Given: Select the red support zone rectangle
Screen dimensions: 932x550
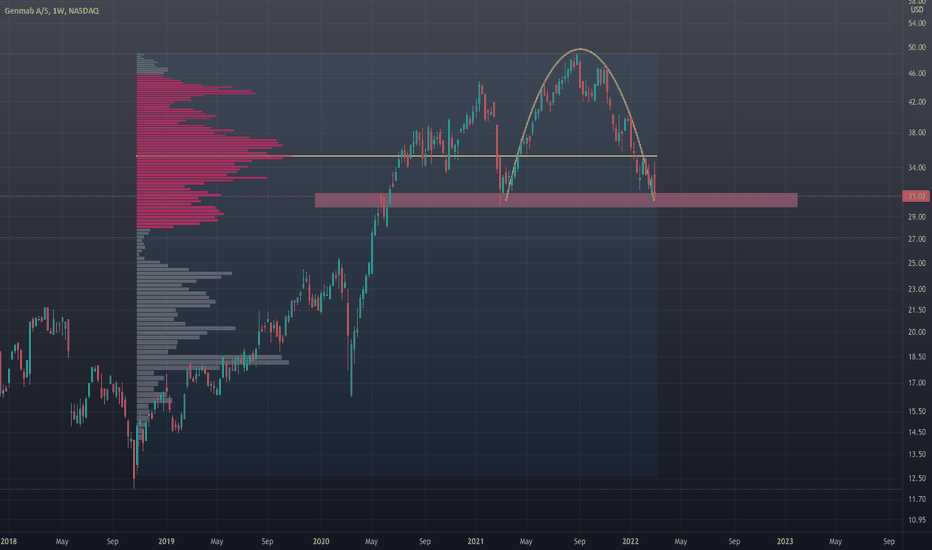Looking at the screenshot, I should point(556,200).
